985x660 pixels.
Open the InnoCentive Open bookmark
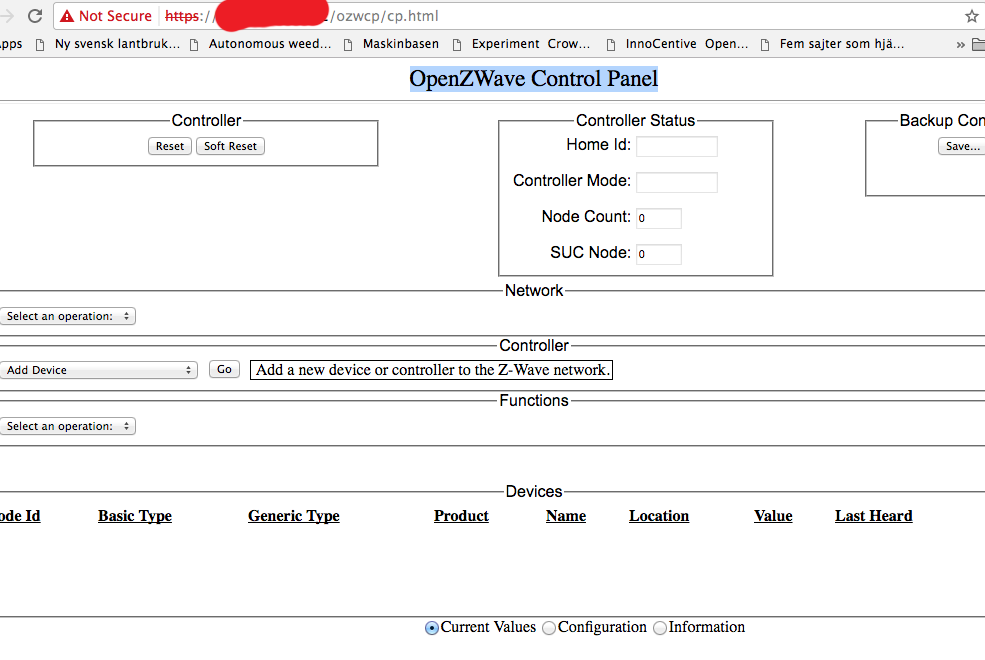(677, 44)
